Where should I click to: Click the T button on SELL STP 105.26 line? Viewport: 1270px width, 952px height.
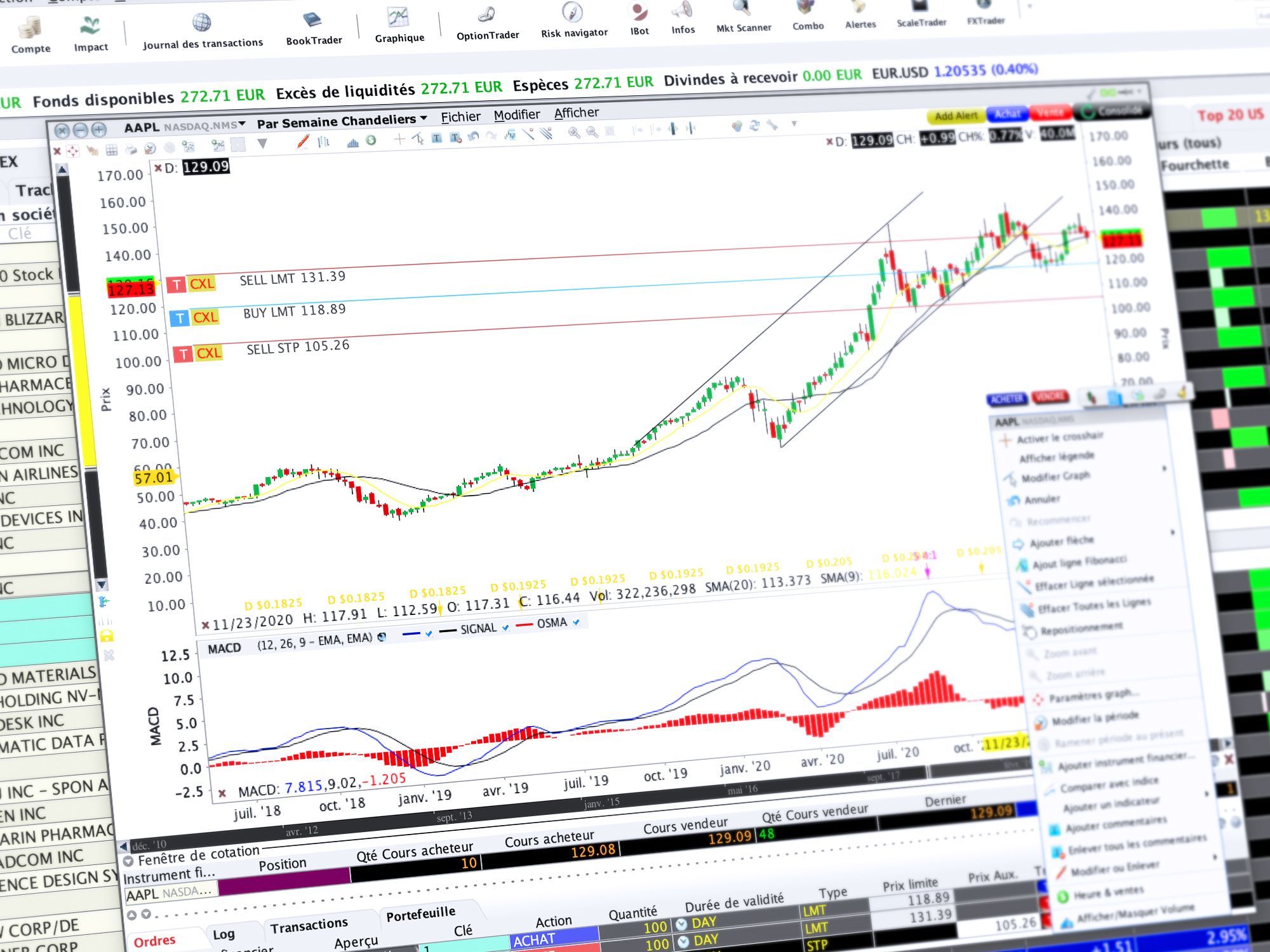[183, 354]
